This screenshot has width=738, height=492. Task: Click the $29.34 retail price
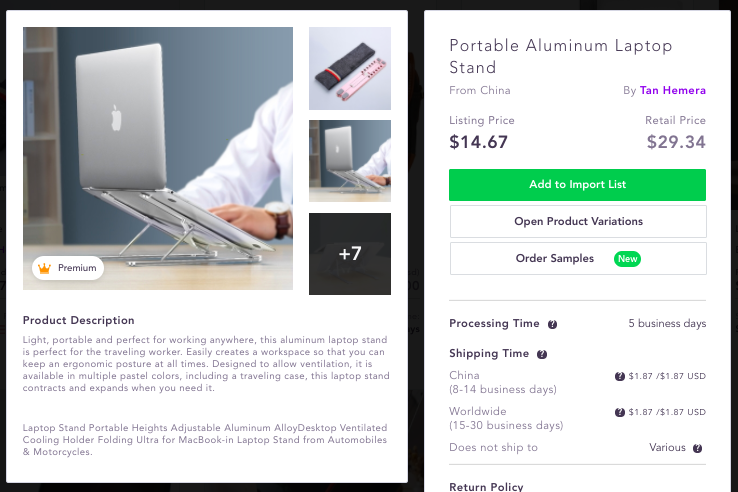coord(676,142)
